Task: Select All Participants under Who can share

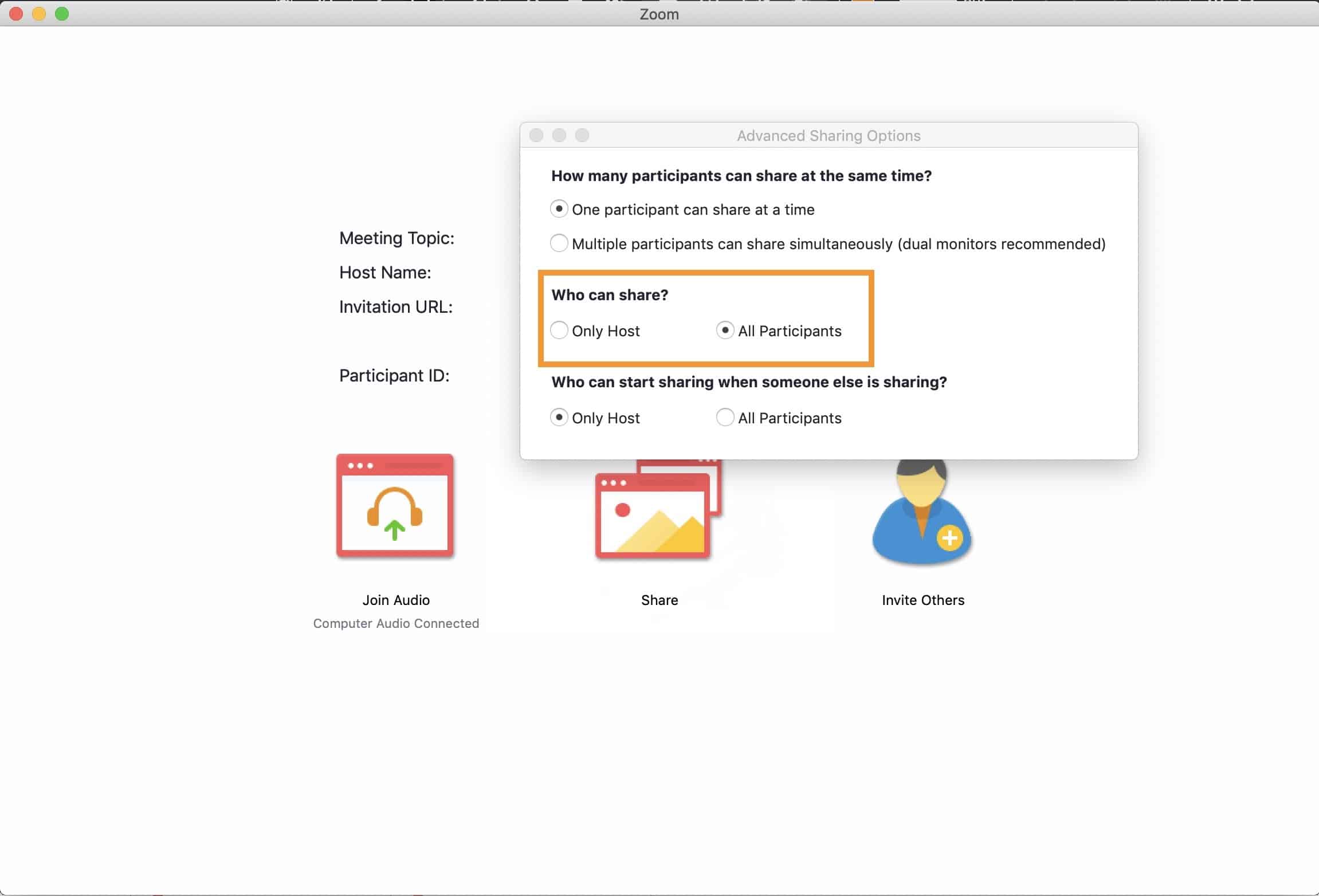Action: 725,331
